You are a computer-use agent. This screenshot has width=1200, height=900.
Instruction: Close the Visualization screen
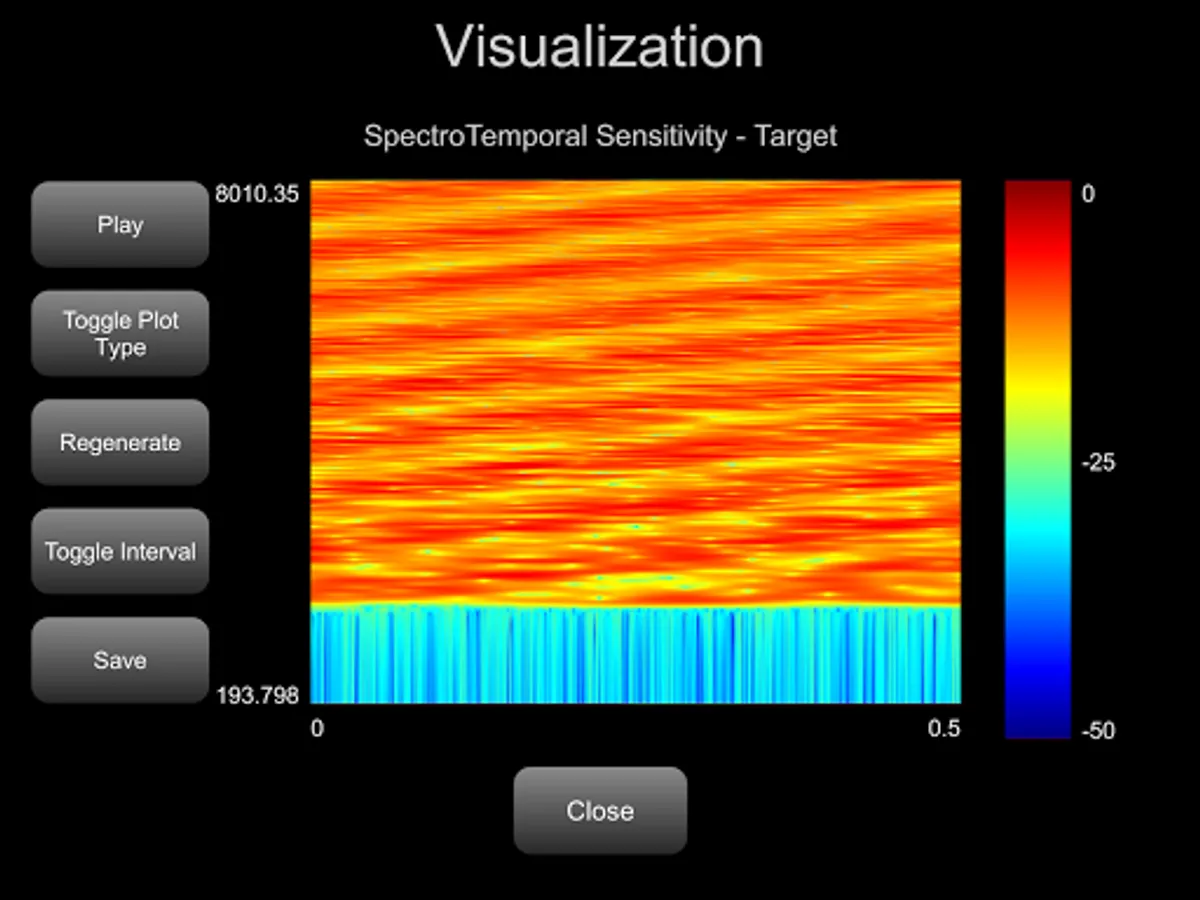pos(600,811)
